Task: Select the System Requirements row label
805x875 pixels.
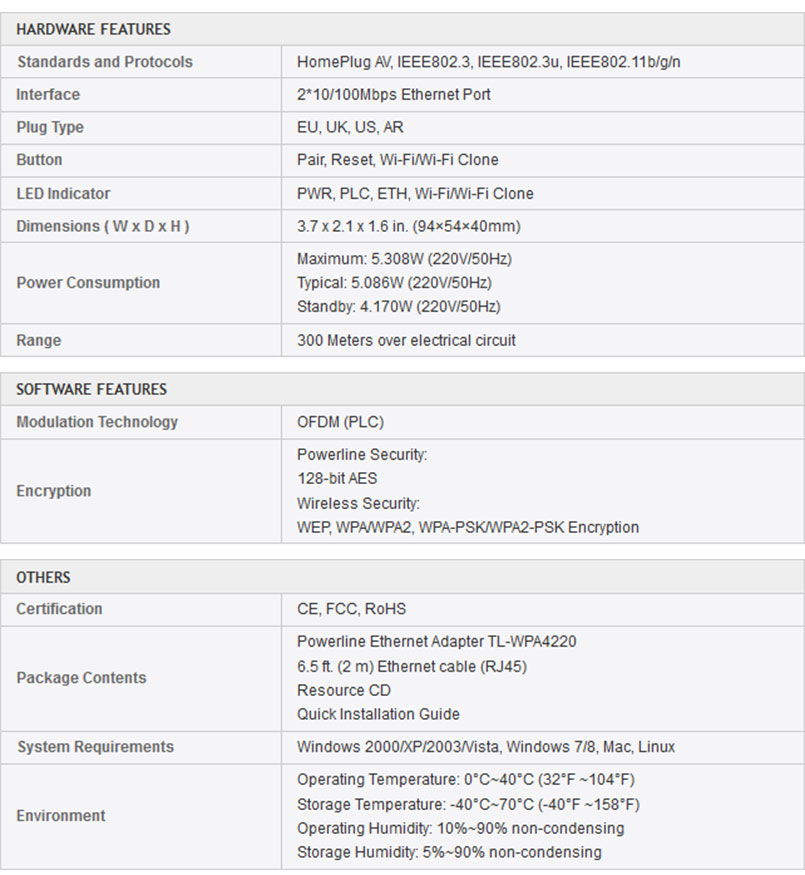Action: point(95,747)
